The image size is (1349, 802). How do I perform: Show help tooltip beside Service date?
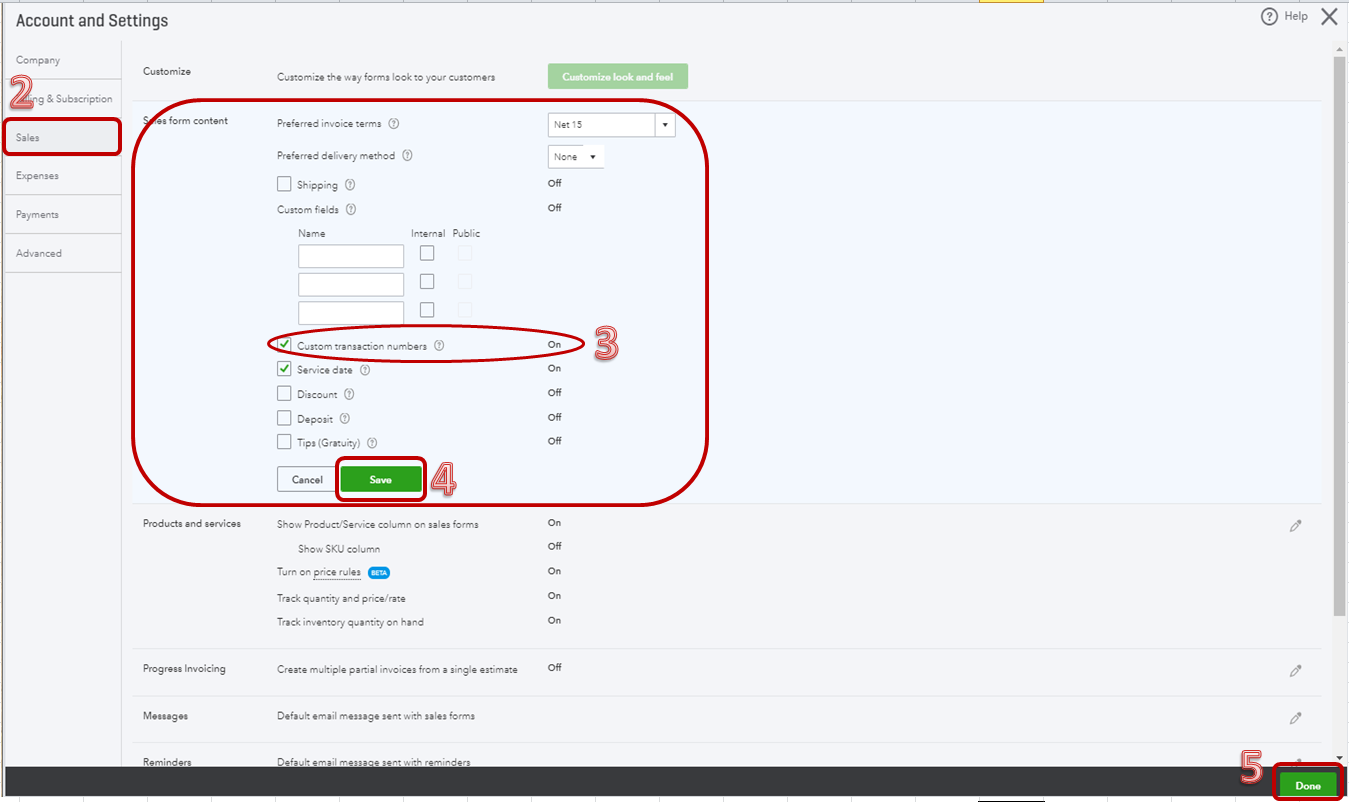[365, 370]
